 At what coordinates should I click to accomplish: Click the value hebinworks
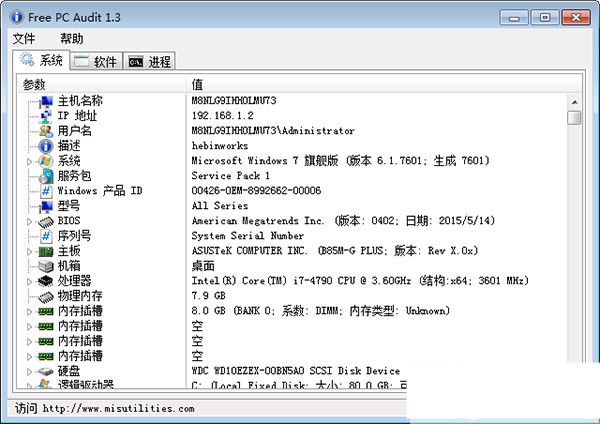[x=220, y=146]
